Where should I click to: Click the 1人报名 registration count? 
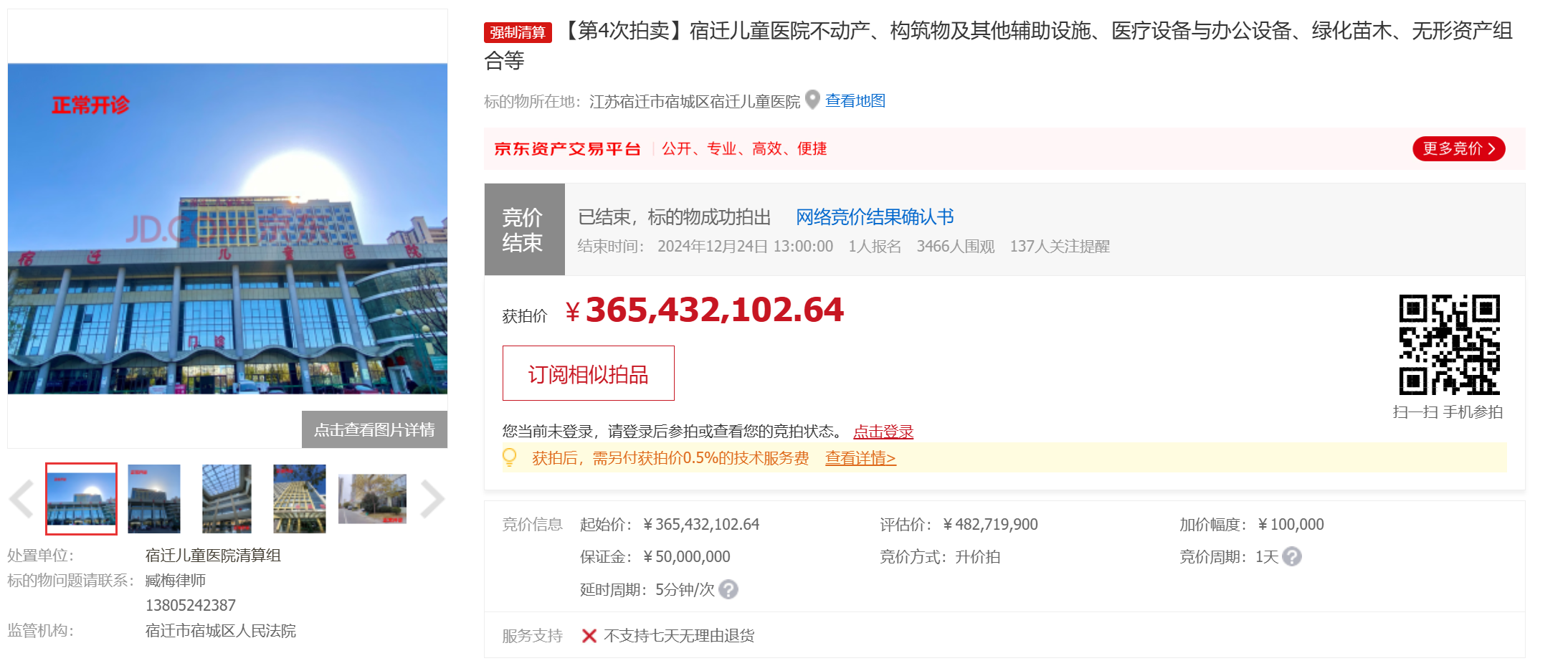click(875, 247)
